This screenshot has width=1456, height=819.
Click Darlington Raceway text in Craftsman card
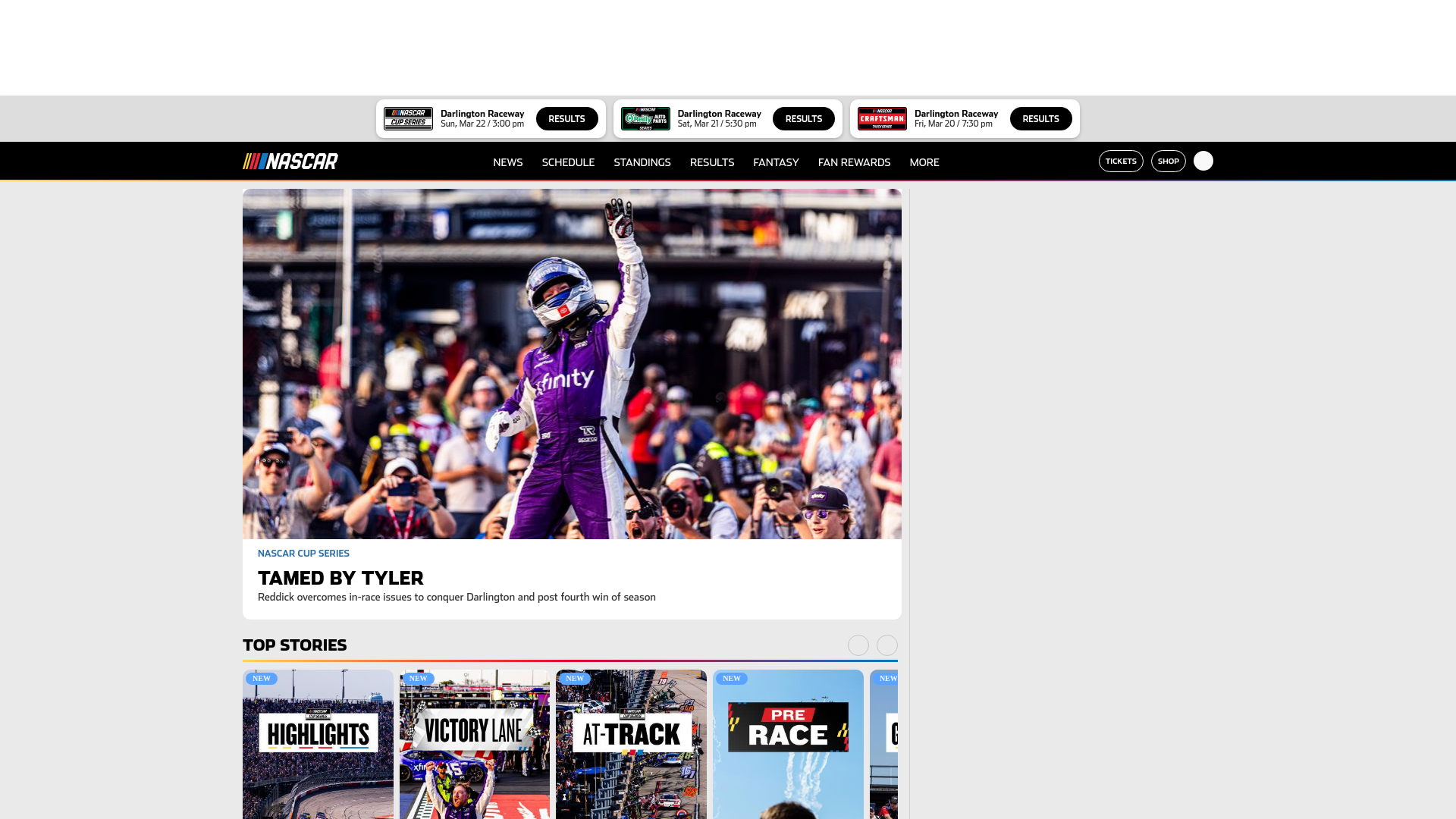pyautogui.click(x=956, y=114)
